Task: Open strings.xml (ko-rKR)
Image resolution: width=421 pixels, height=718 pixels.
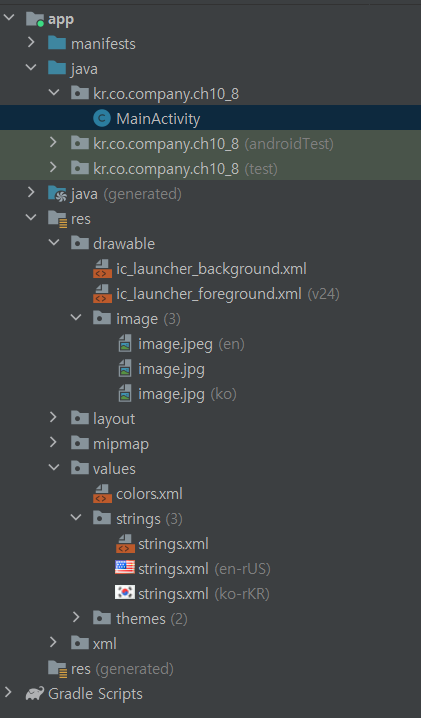Action: pos(204,593)
